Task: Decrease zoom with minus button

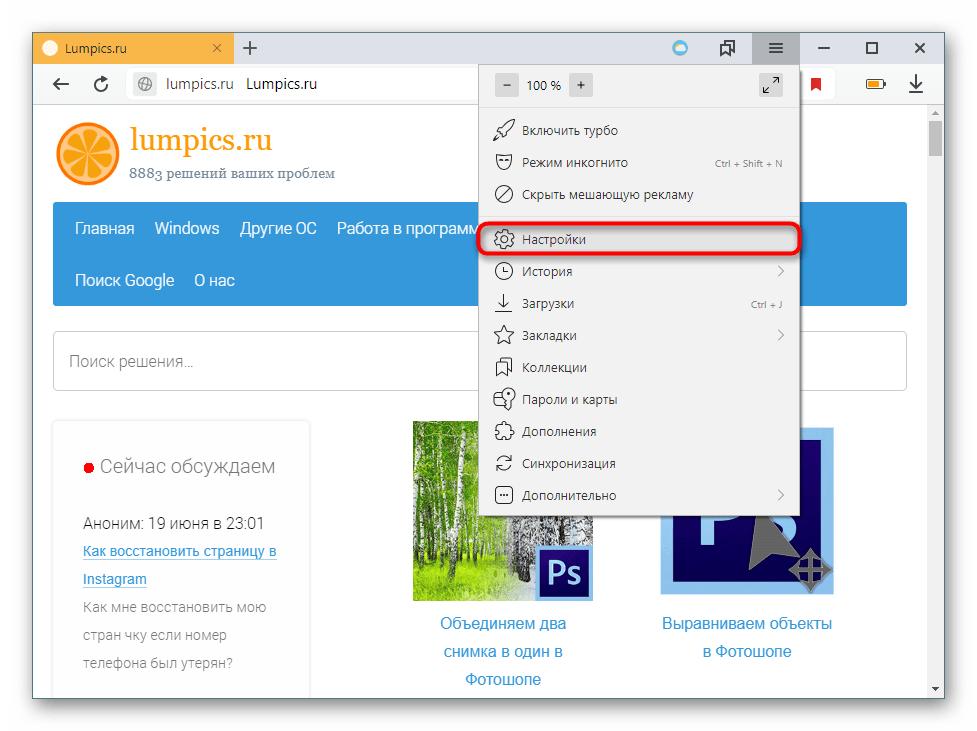Action: pos(507,85)
